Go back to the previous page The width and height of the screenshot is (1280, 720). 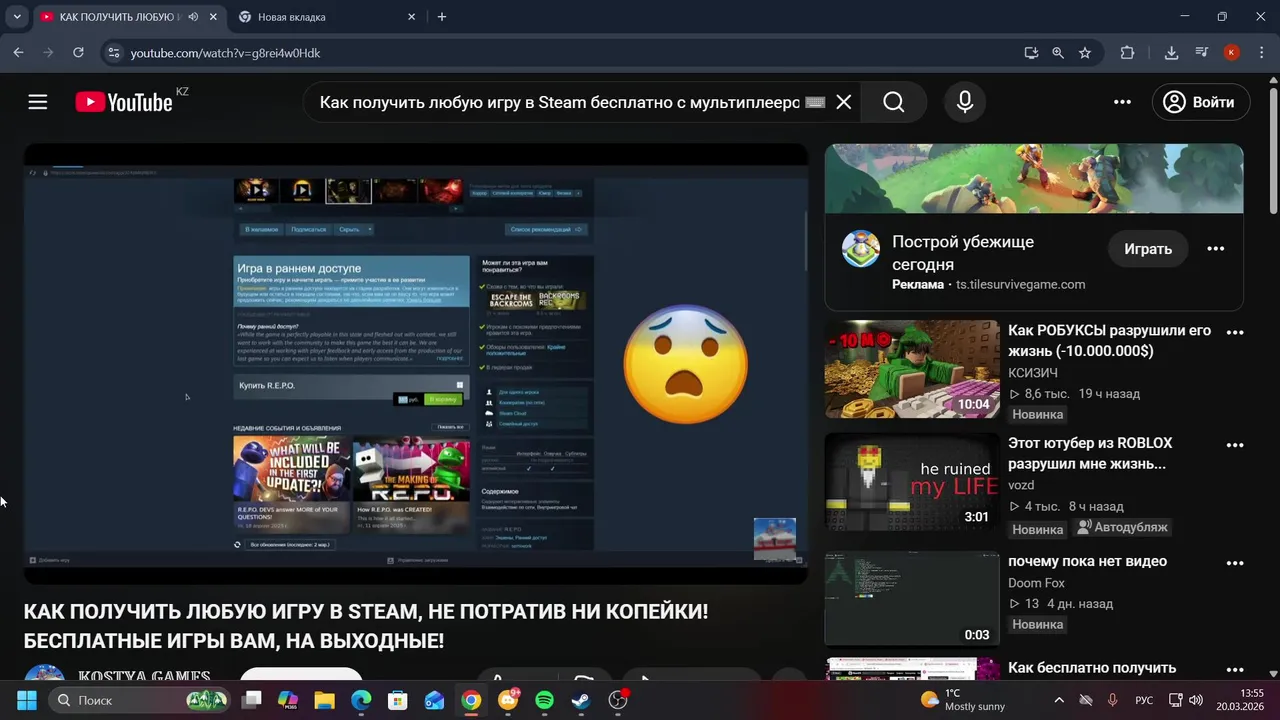tap(18, 53)
